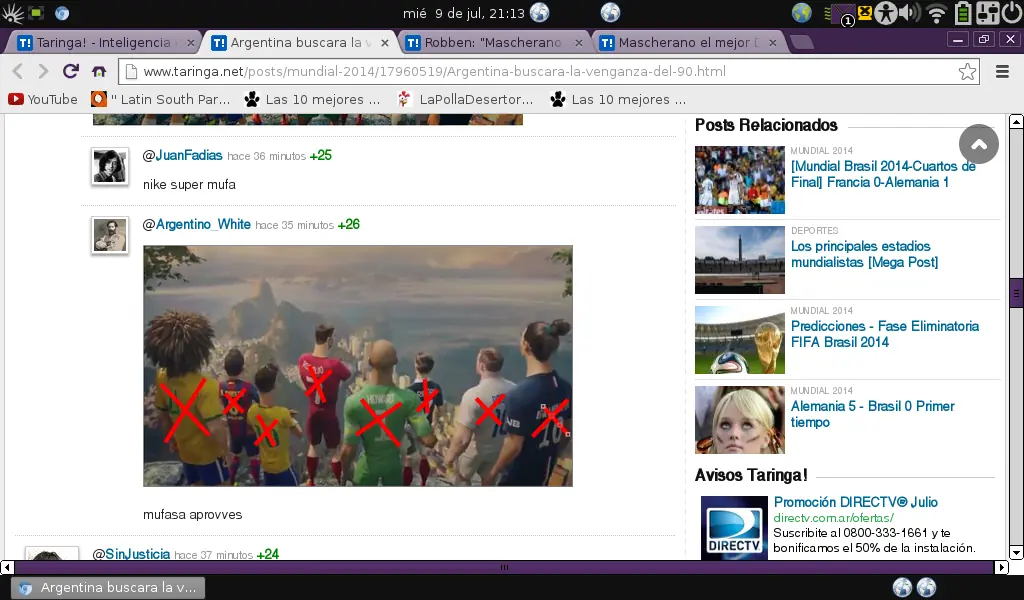Open a new browser tab
Image resolution: width=1024 pixels, height=600 pixels.
click(x=801, y=42)
